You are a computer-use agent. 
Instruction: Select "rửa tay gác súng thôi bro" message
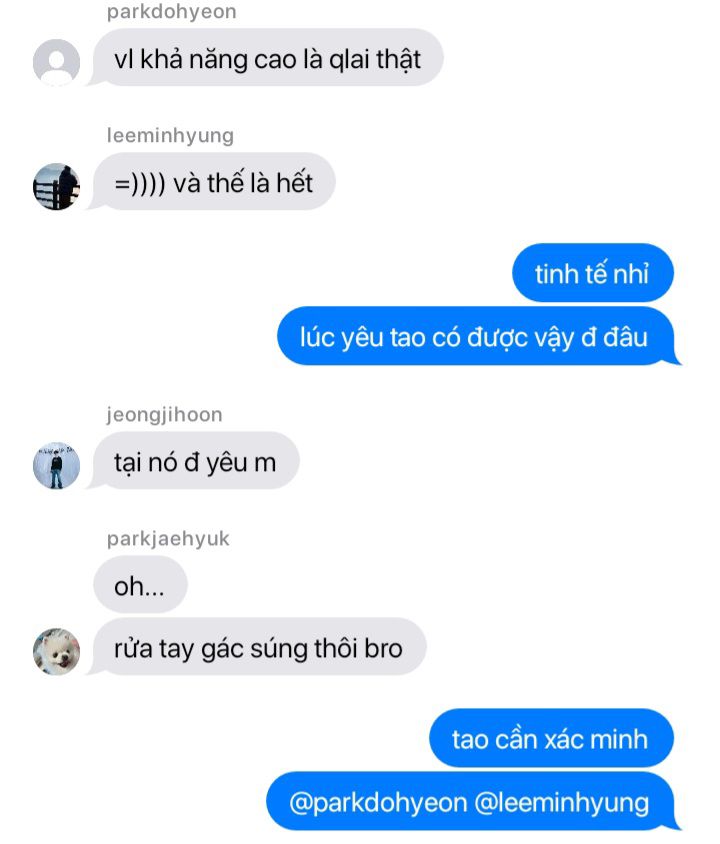click(x=259, y=646)
